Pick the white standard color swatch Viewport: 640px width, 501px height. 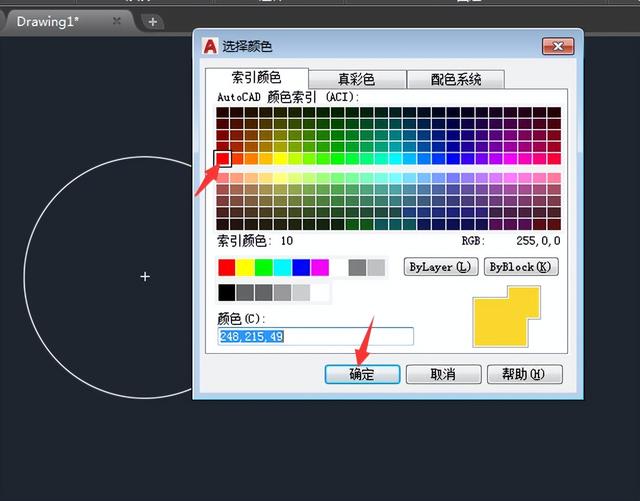pos(338,267)
